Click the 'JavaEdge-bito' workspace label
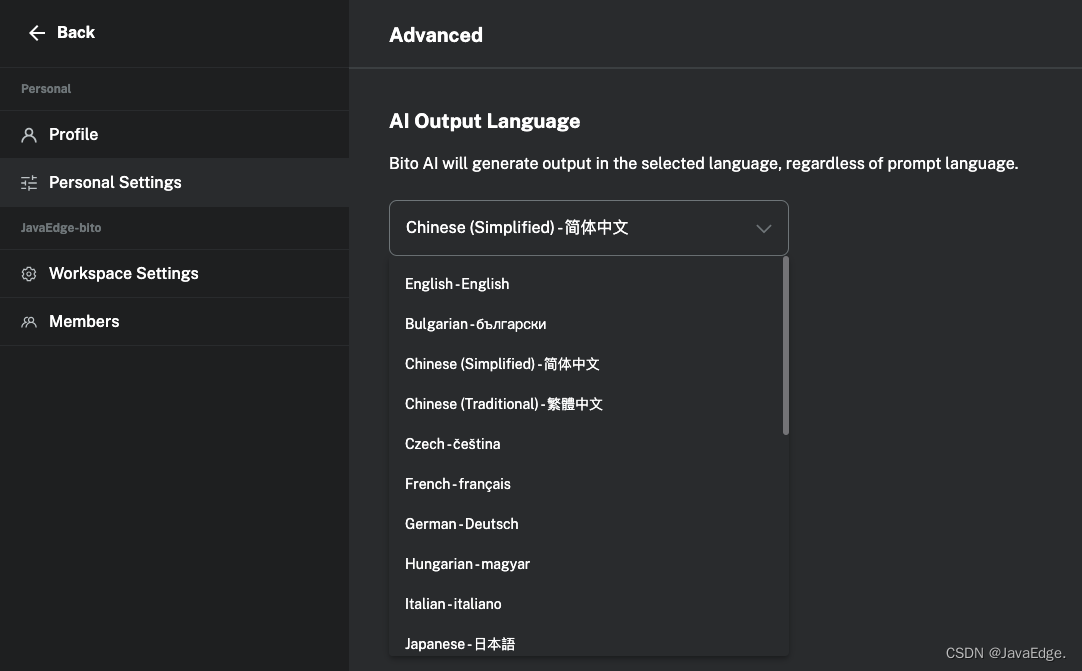1082x671 pixels. click(61, 228)
